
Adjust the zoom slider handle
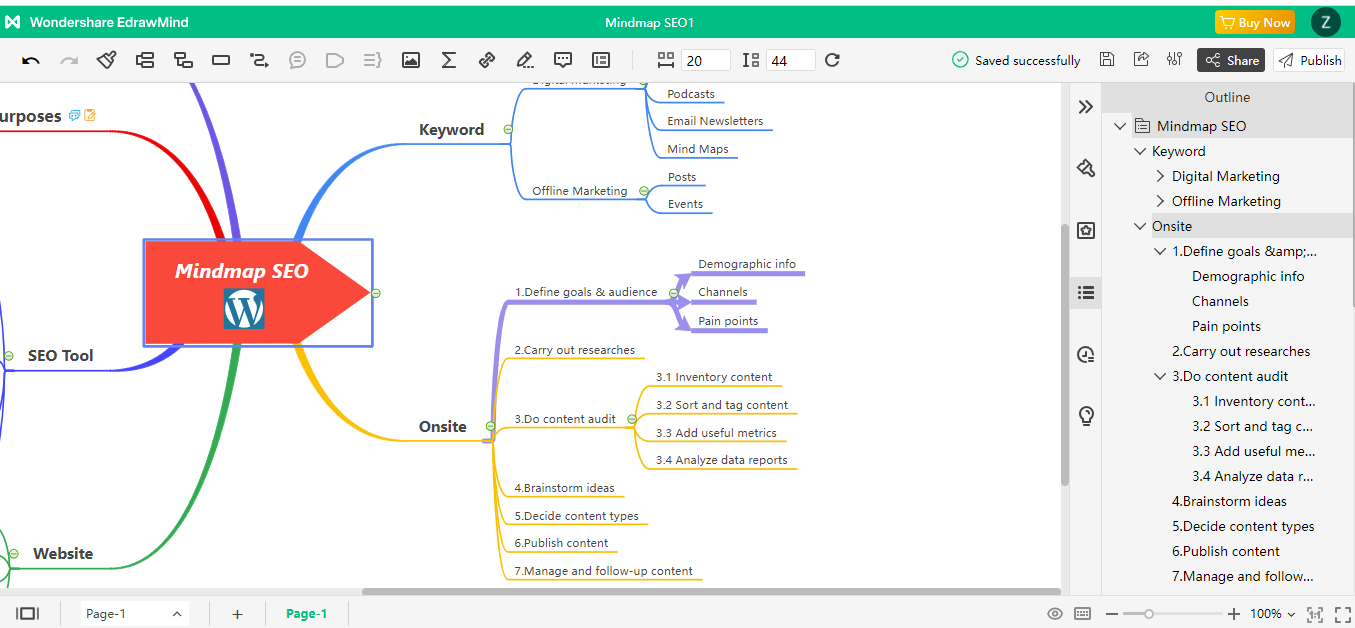coord(1149,614)
